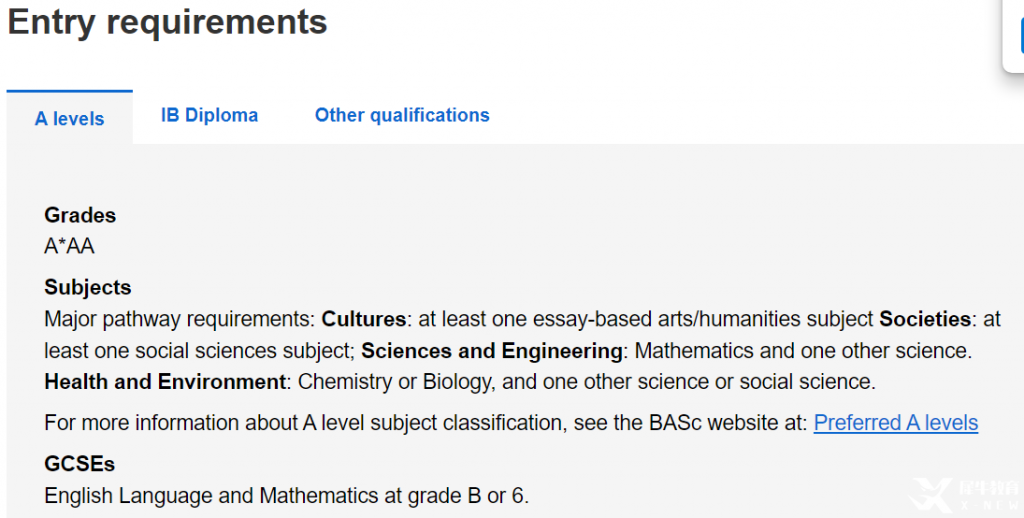Open the Preferred A levels link
This screenshot has height=518, width=1024.
(x=895, y=423)
